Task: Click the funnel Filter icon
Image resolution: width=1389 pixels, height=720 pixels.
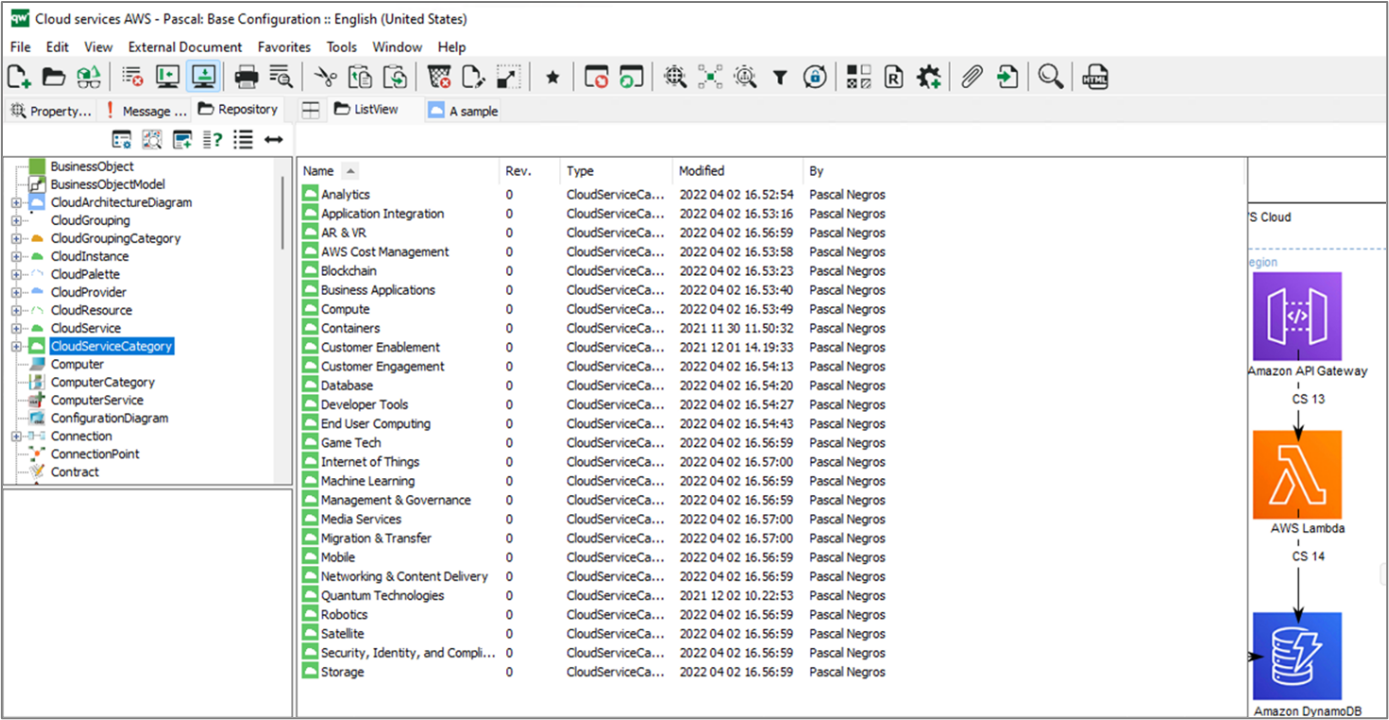Action: [780, 77]
